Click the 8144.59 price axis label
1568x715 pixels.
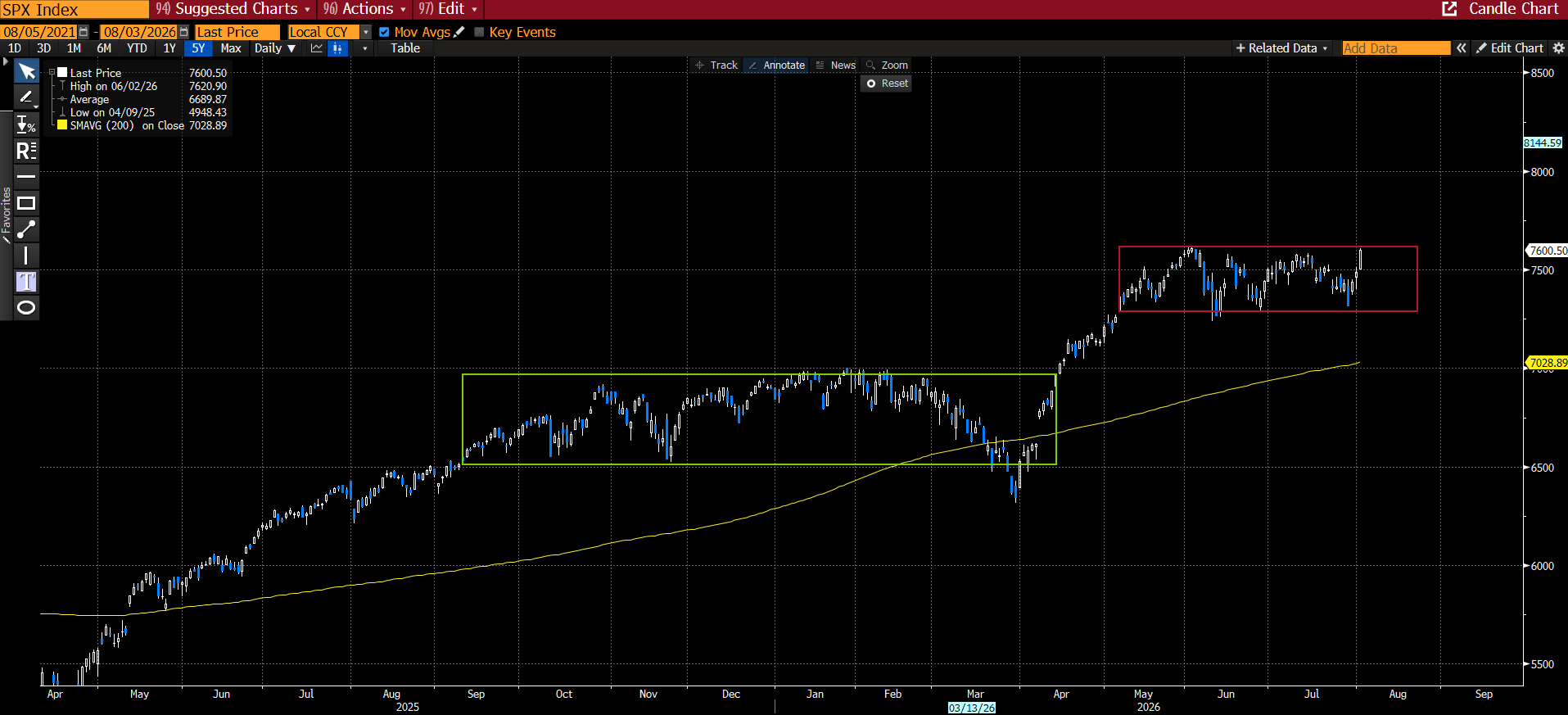coord(1543,143)
